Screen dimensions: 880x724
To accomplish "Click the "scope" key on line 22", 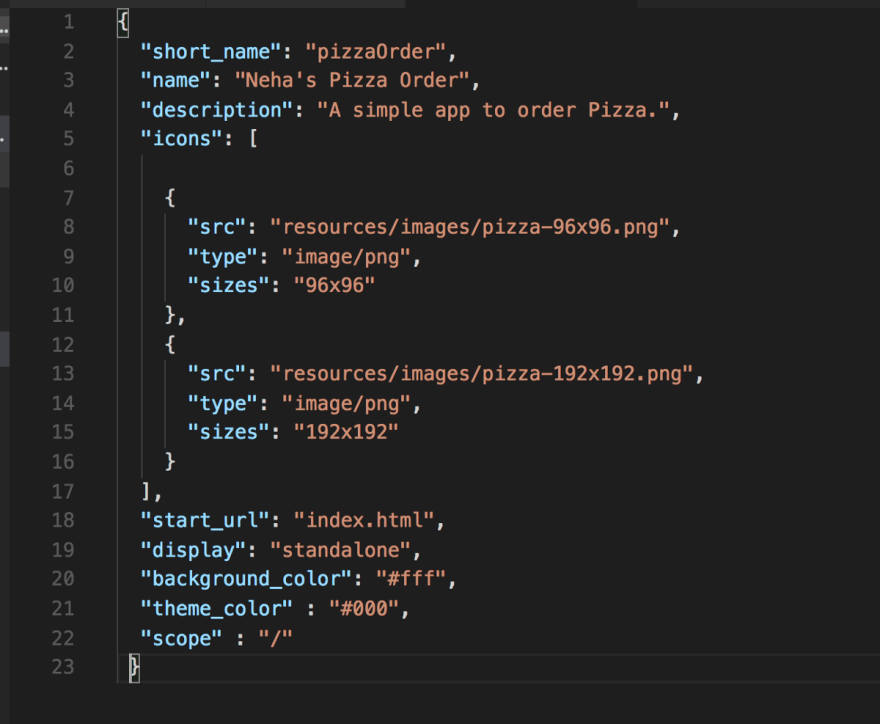I will tap(181, 639).
